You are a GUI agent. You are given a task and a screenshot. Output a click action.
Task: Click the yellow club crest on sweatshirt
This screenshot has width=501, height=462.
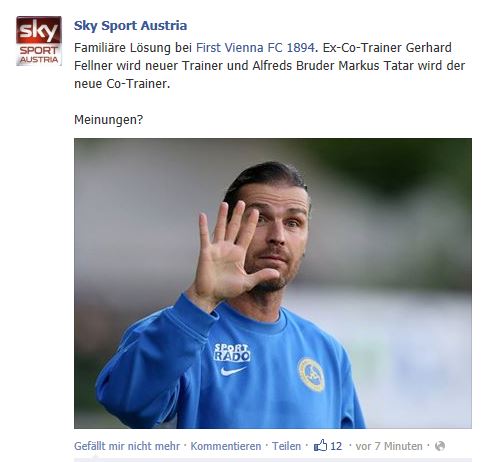coord(311,374)
